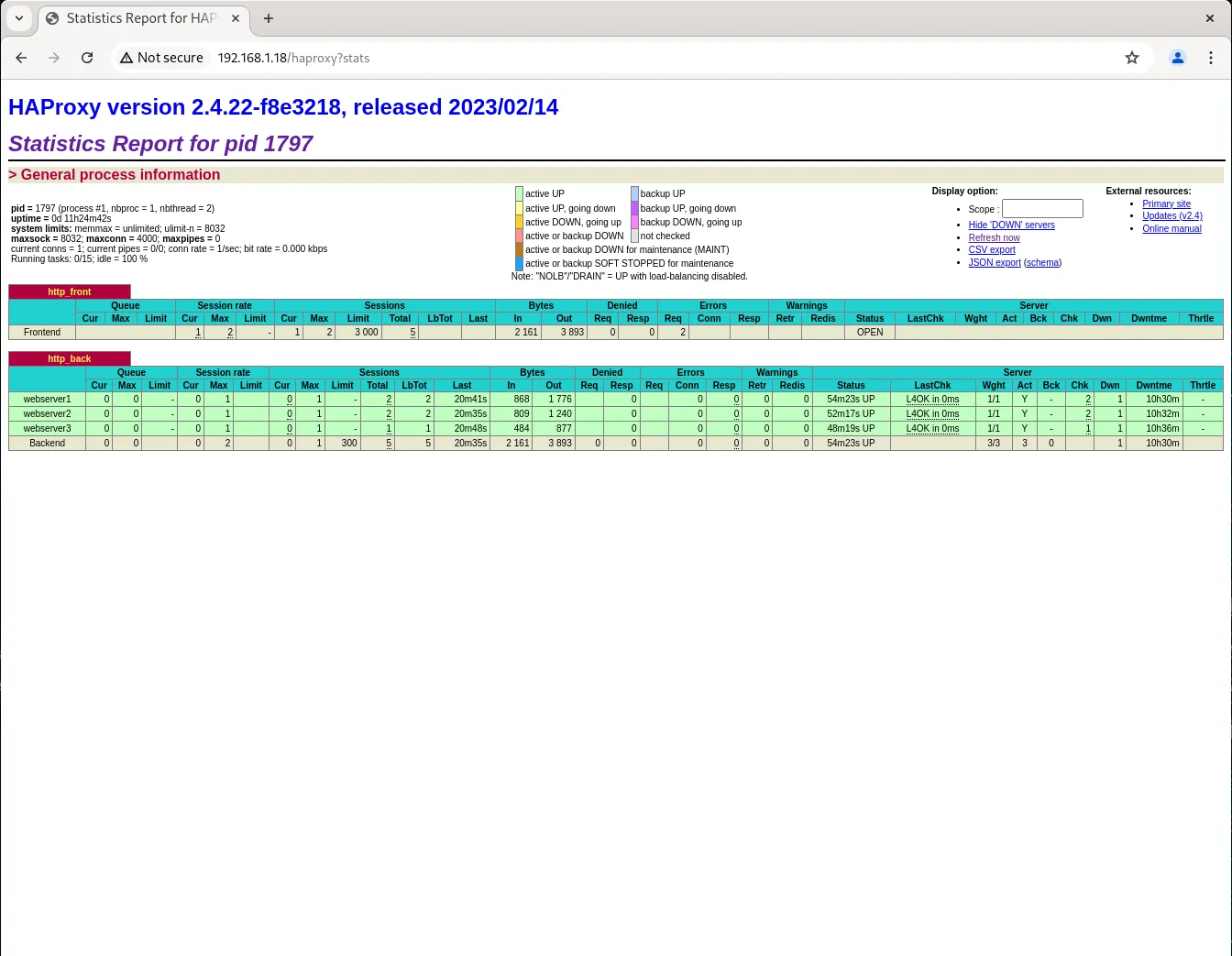Bookmark this page with the star icon

pyautogui.click(x=1132, y=58)
